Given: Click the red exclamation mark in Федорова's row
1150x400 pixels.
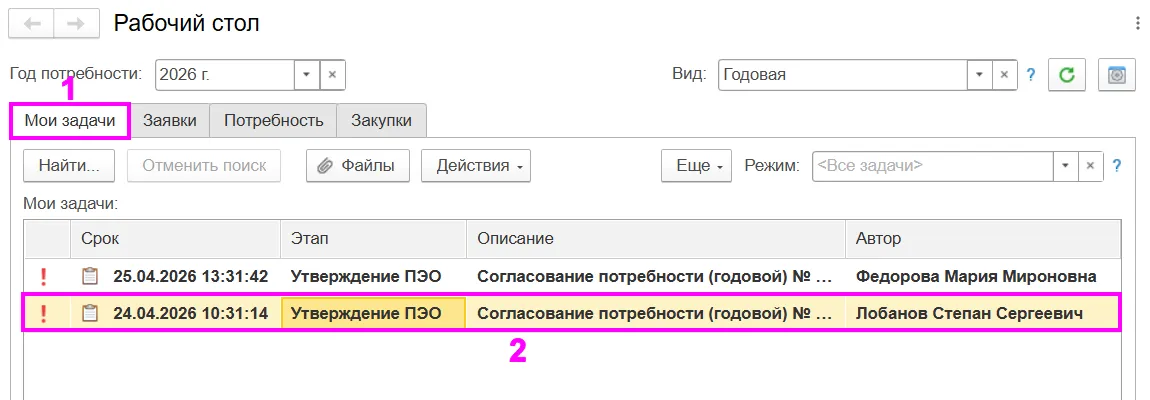Looking at the screenshot, I should pos(43,277).
